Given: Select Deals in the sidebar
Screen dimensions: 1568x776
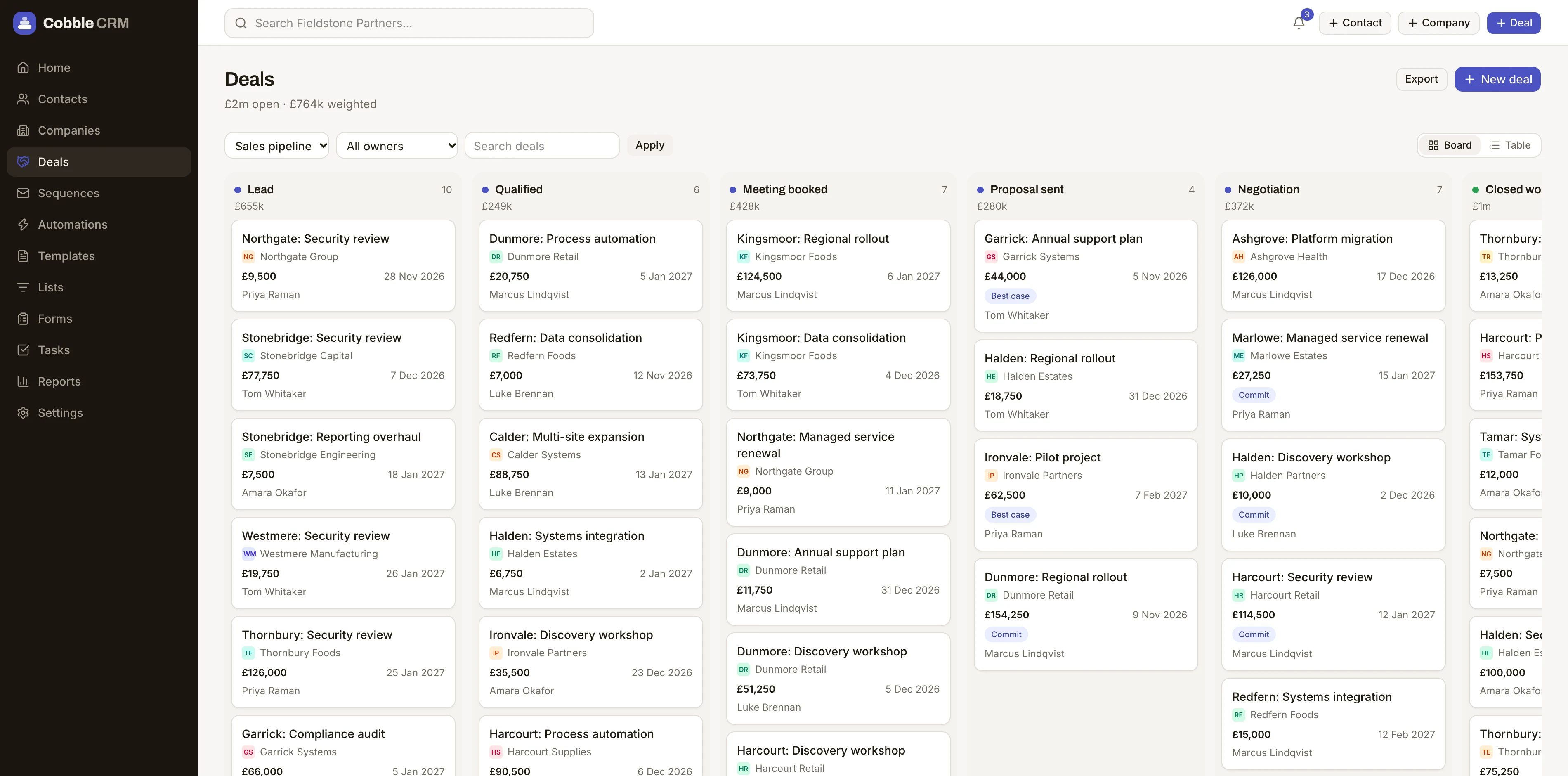Looking at the screenshot, I should click(99, 162).
